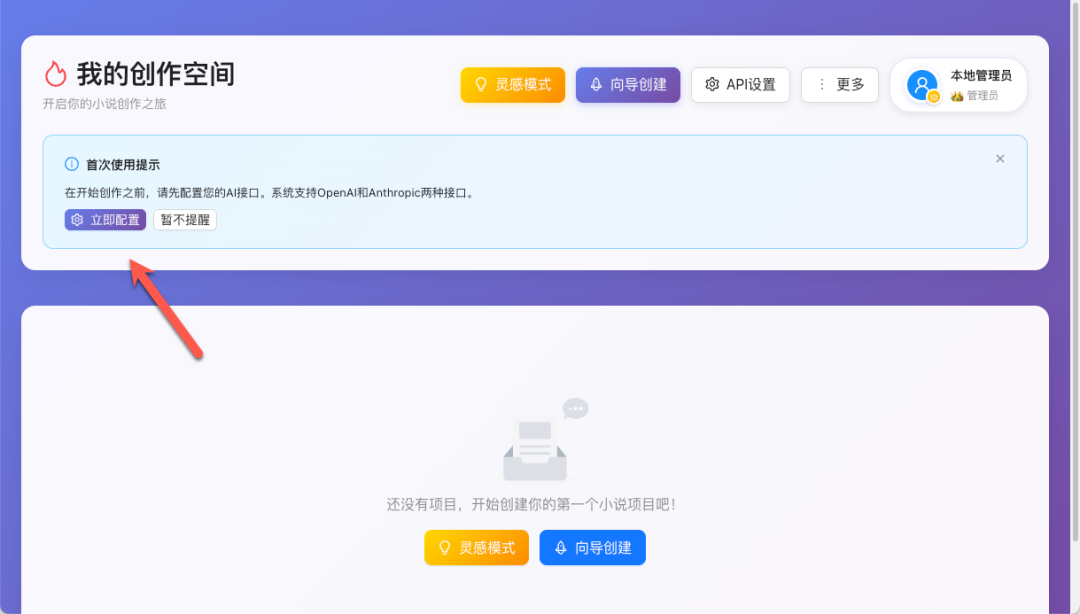Click the magic bell icon on 向导创建 button
The image size is (1080, 614).
point(598,85)
